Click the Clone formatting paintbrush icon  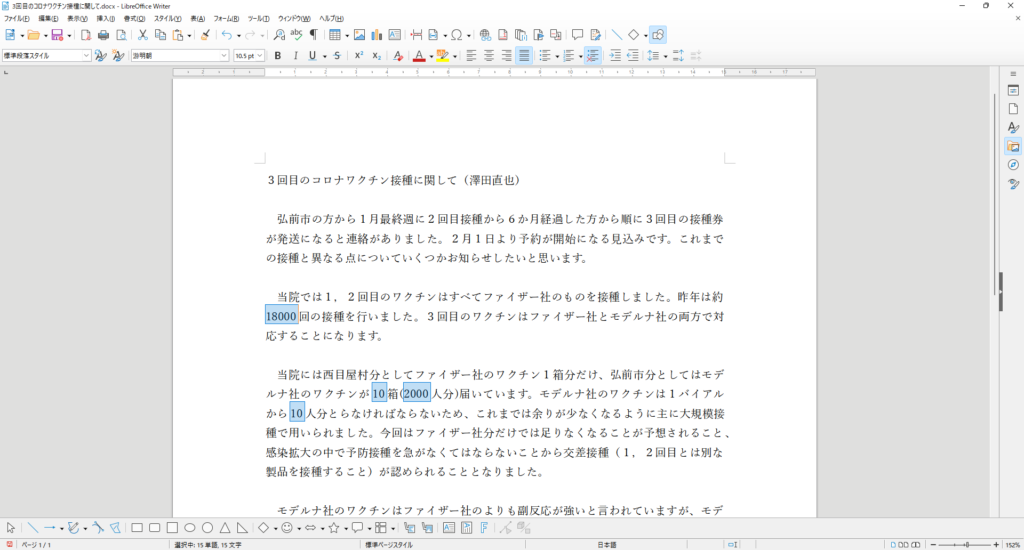coord(205,35)
